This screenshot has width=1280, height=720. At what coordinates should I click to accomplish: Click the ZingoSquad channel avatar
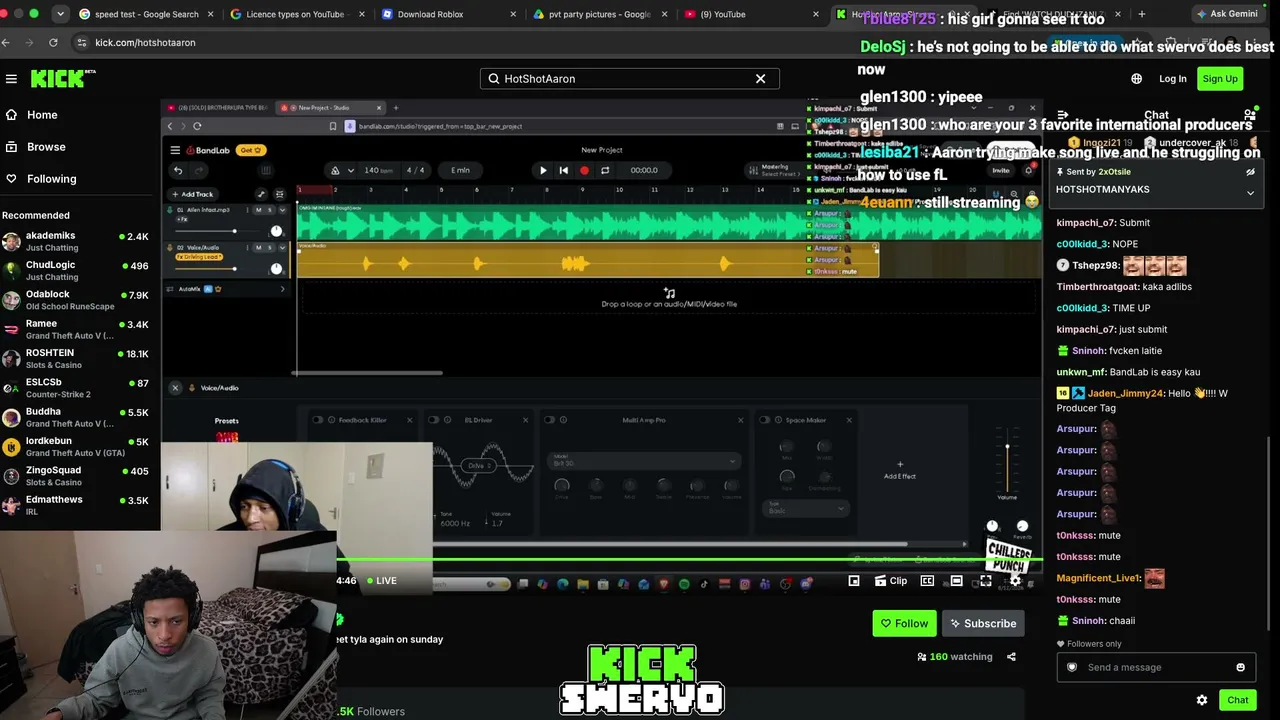(x=11, y=476)
